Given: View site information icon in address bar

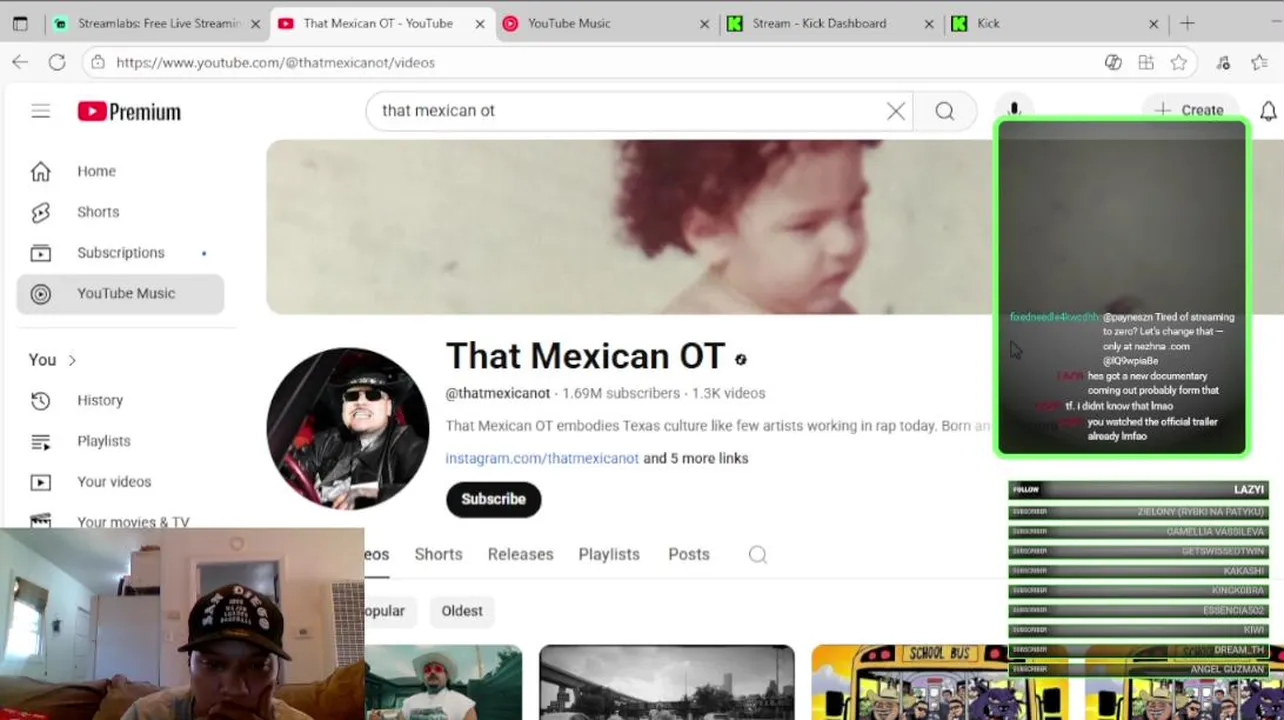Looking at the screenshot, I should (97, 62).
